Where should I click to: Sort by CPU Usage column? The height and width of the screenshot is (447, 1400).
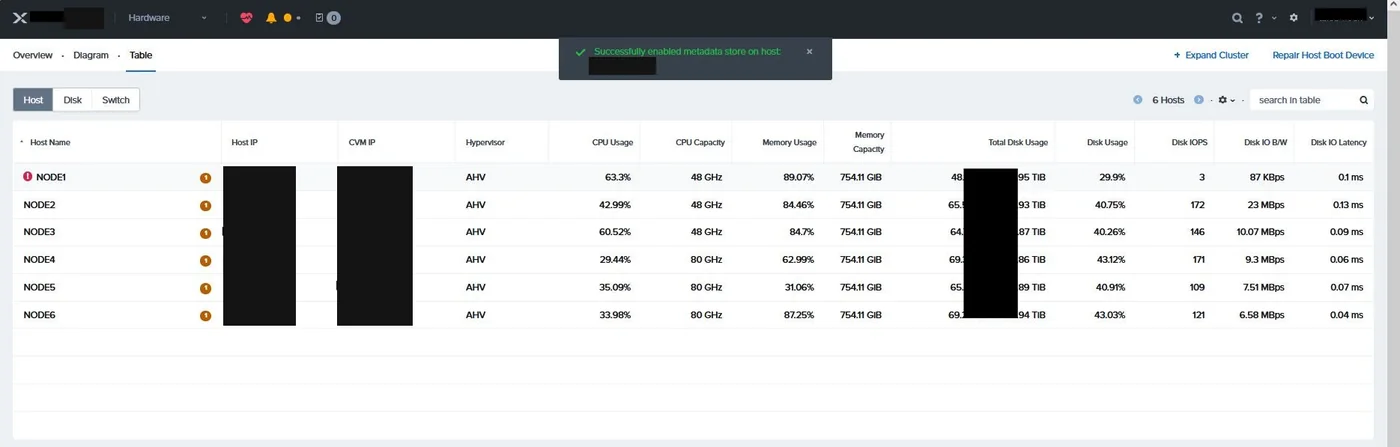[612, 142]
